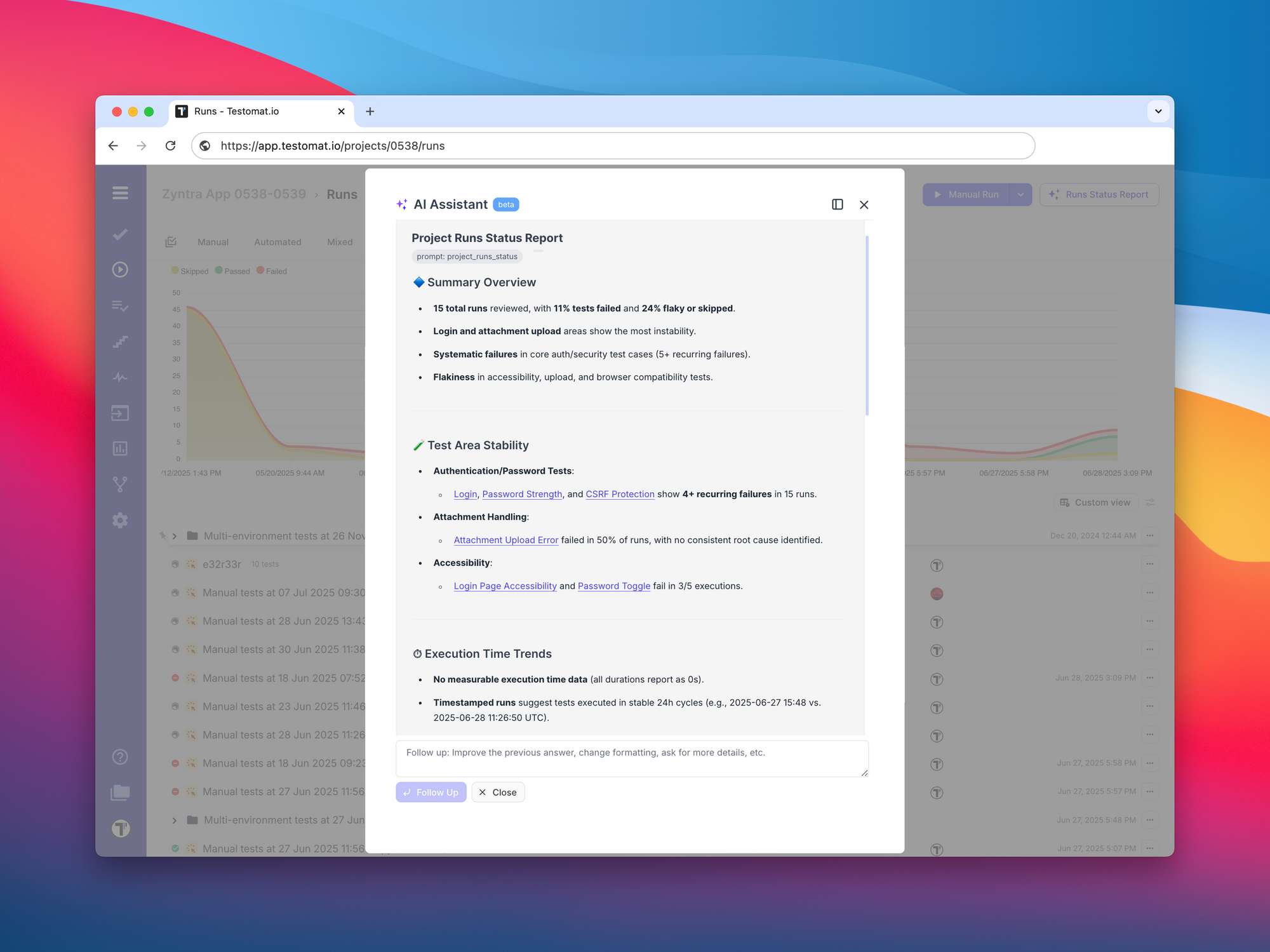Open the Manual tests at 18 Jun 2025 07:52 run

[283, 678]
